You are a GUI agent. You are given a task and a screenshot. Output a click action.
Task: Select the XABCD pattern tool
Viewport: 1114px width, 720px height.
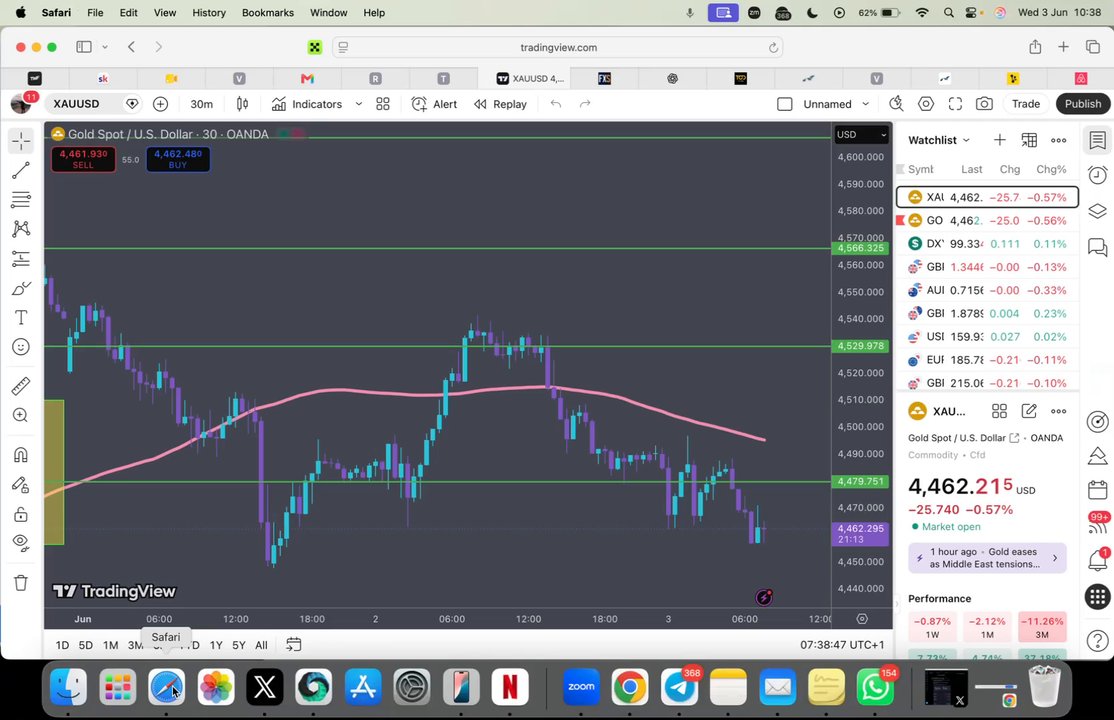[x=21, y=229]
